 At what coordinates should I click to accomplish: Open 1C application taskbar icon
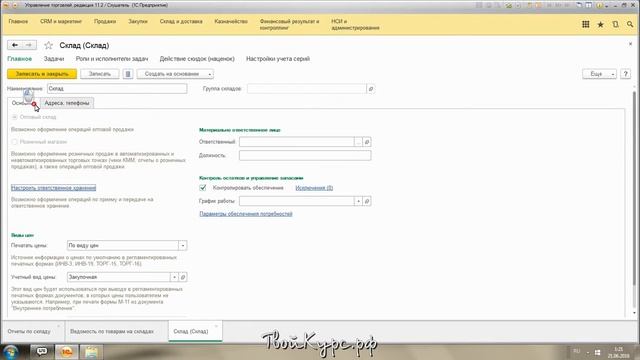[x=67, y=351]
